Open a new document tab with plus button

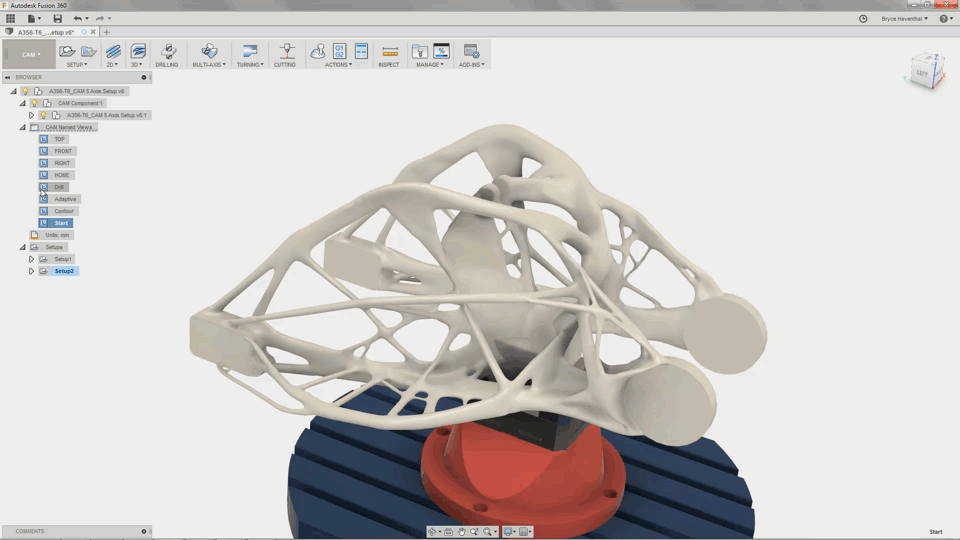coord(107,32)
